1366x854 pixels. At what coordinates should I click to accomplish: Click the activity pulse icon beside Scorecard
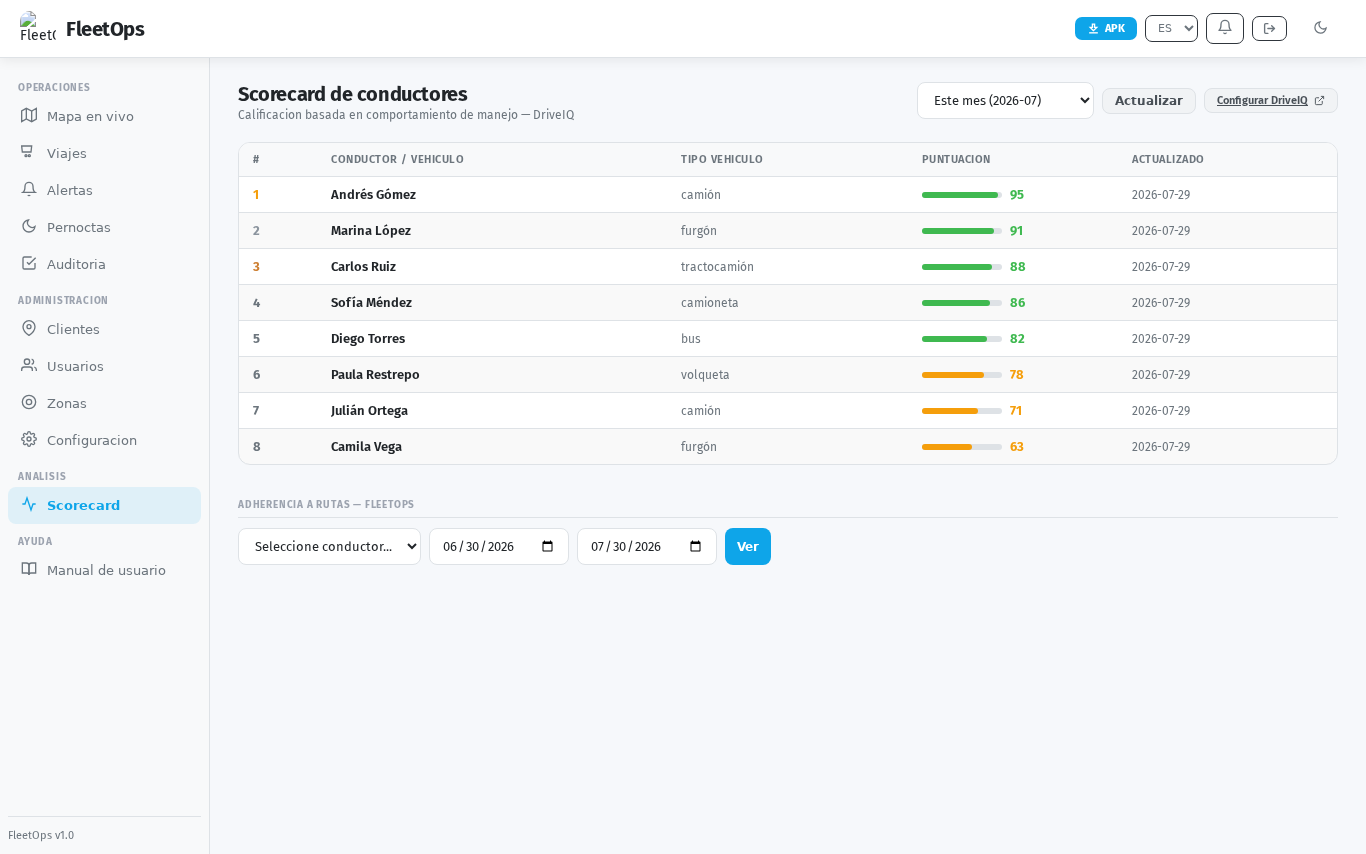(29, 504)
